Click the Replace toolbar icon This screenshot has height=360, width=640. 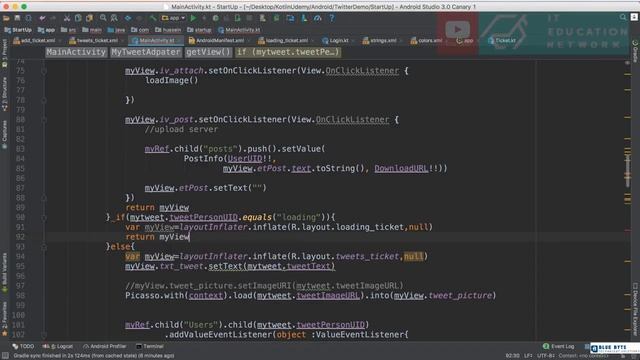click(114, 18)
